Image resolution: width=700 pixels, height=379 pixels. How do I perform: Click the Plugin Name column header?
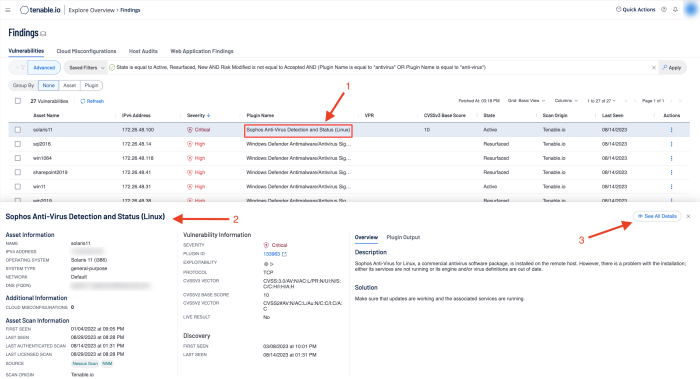(x=260, y=115)
